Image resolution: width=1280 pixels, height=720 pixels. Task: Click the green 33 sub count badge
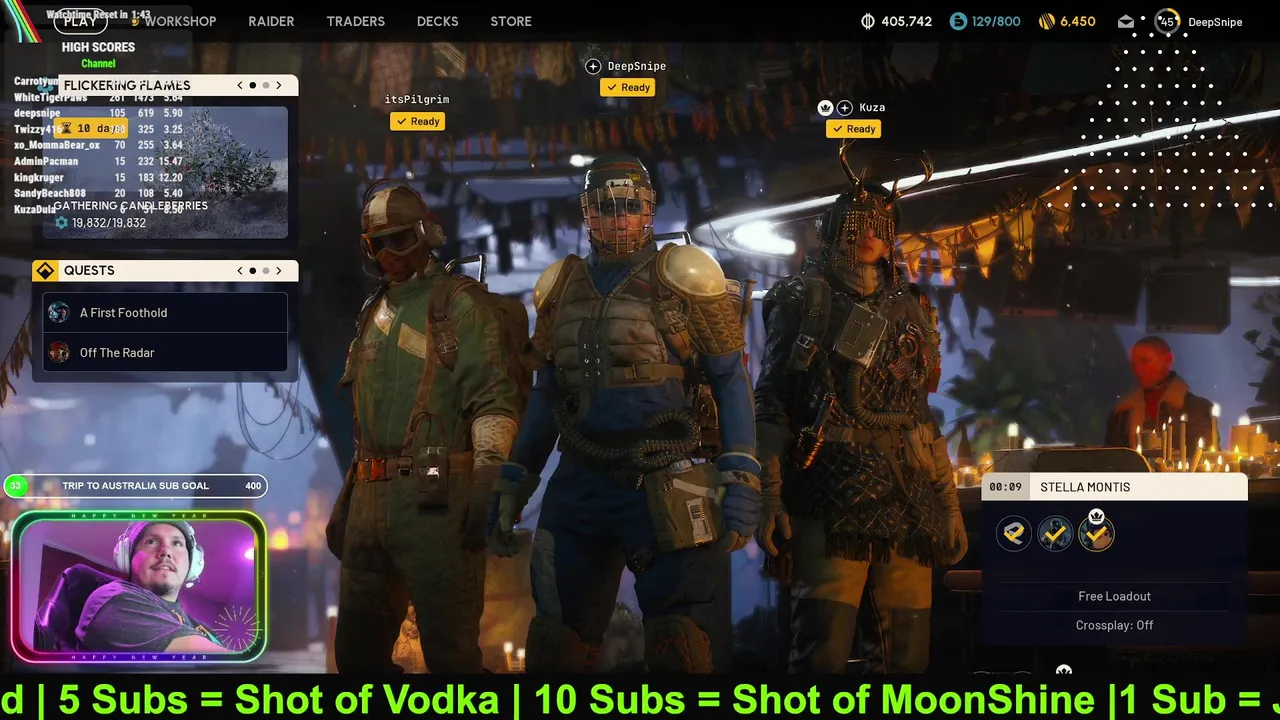15,486
